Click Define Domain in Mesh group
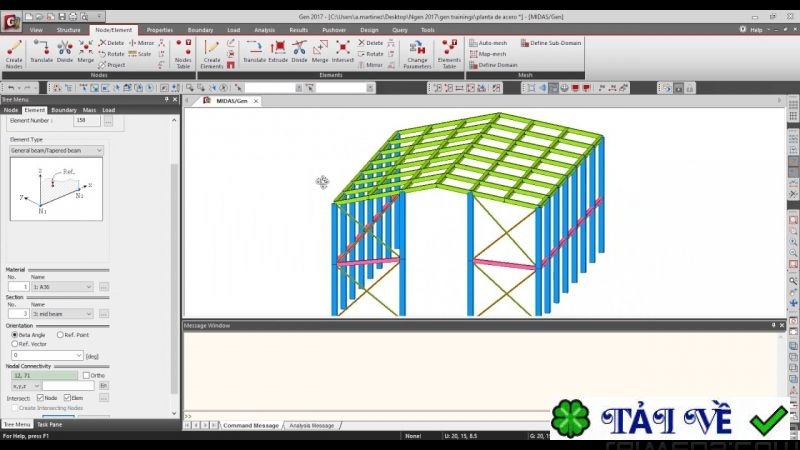Screen dimensions: 800x450 coord(493,65)
